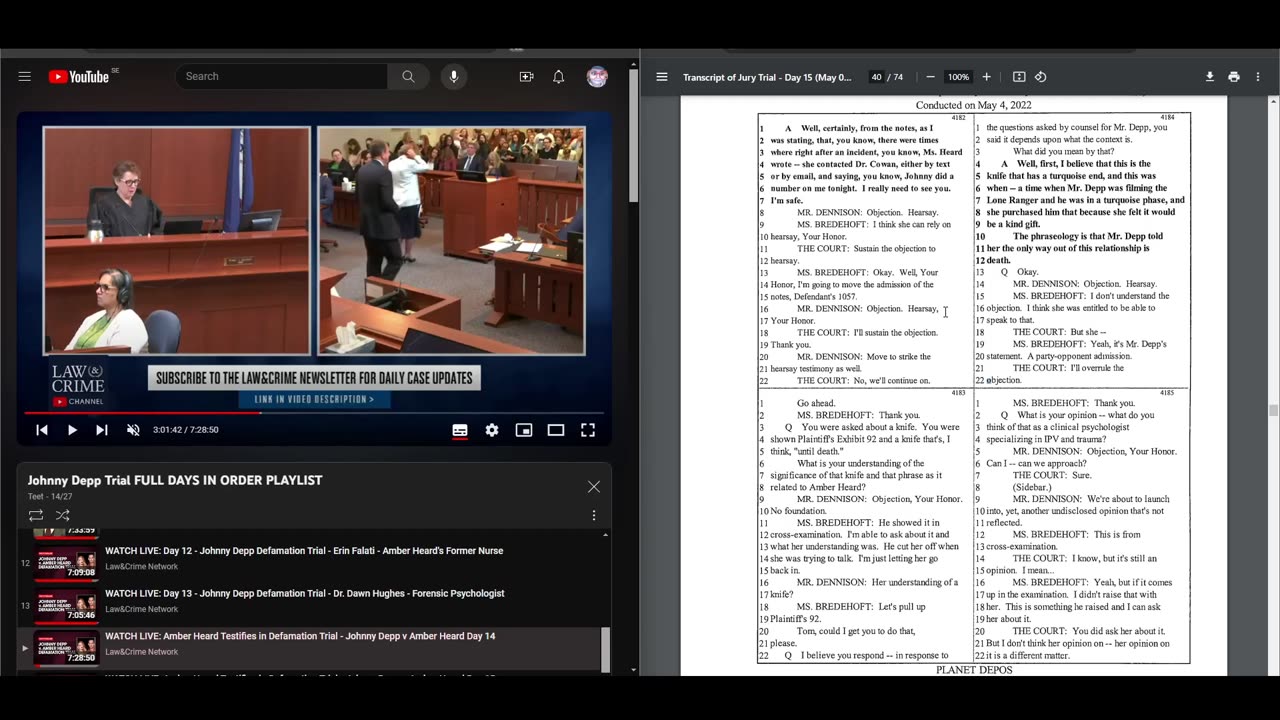Image resolution: width=1280 pixels, height=720 pixels.
Task: Click the Day 14 video thumbnail
Action: [x=67, y=648]
